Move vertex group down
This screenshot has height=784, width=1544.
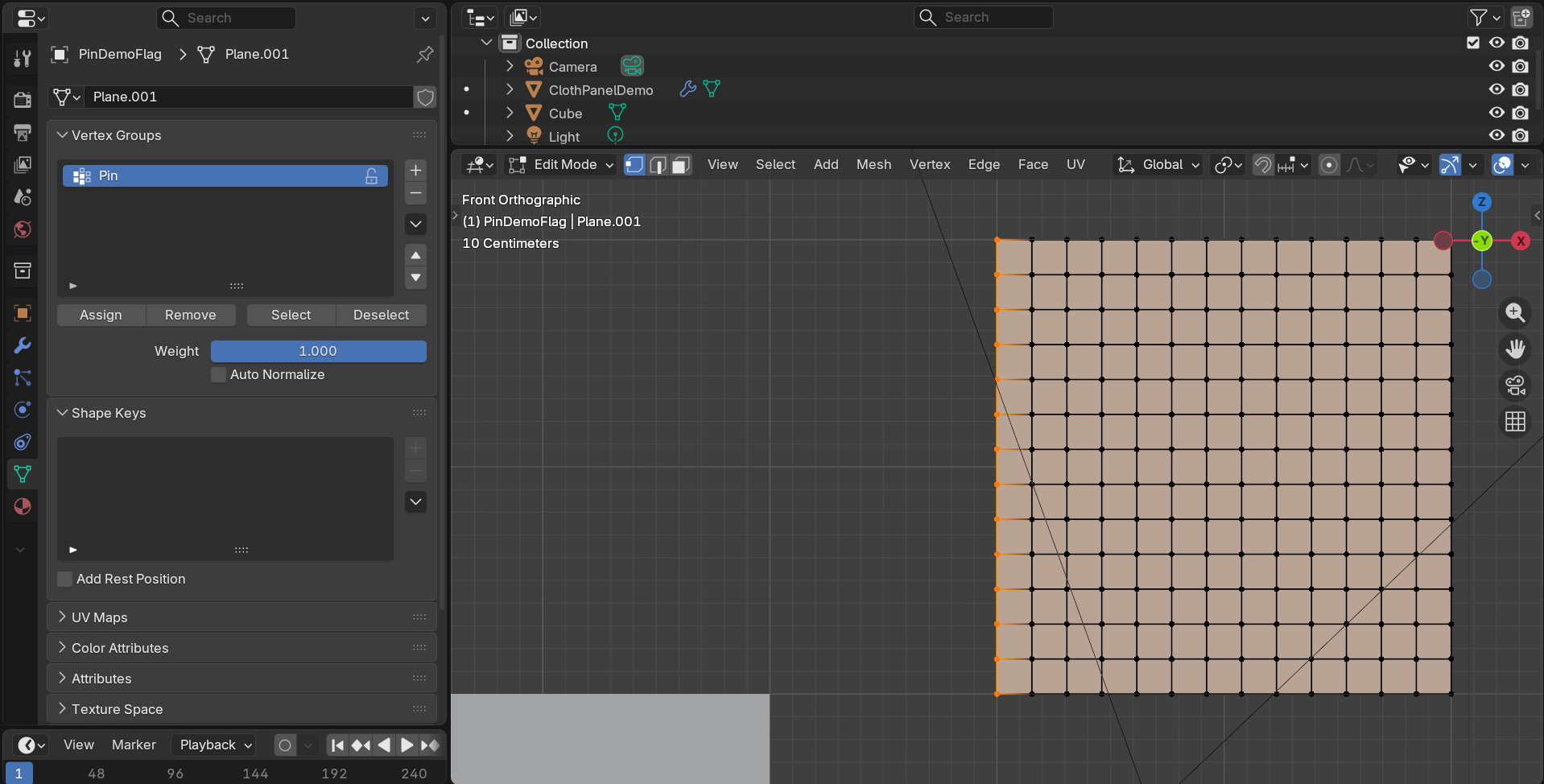(x=415, y=278)
